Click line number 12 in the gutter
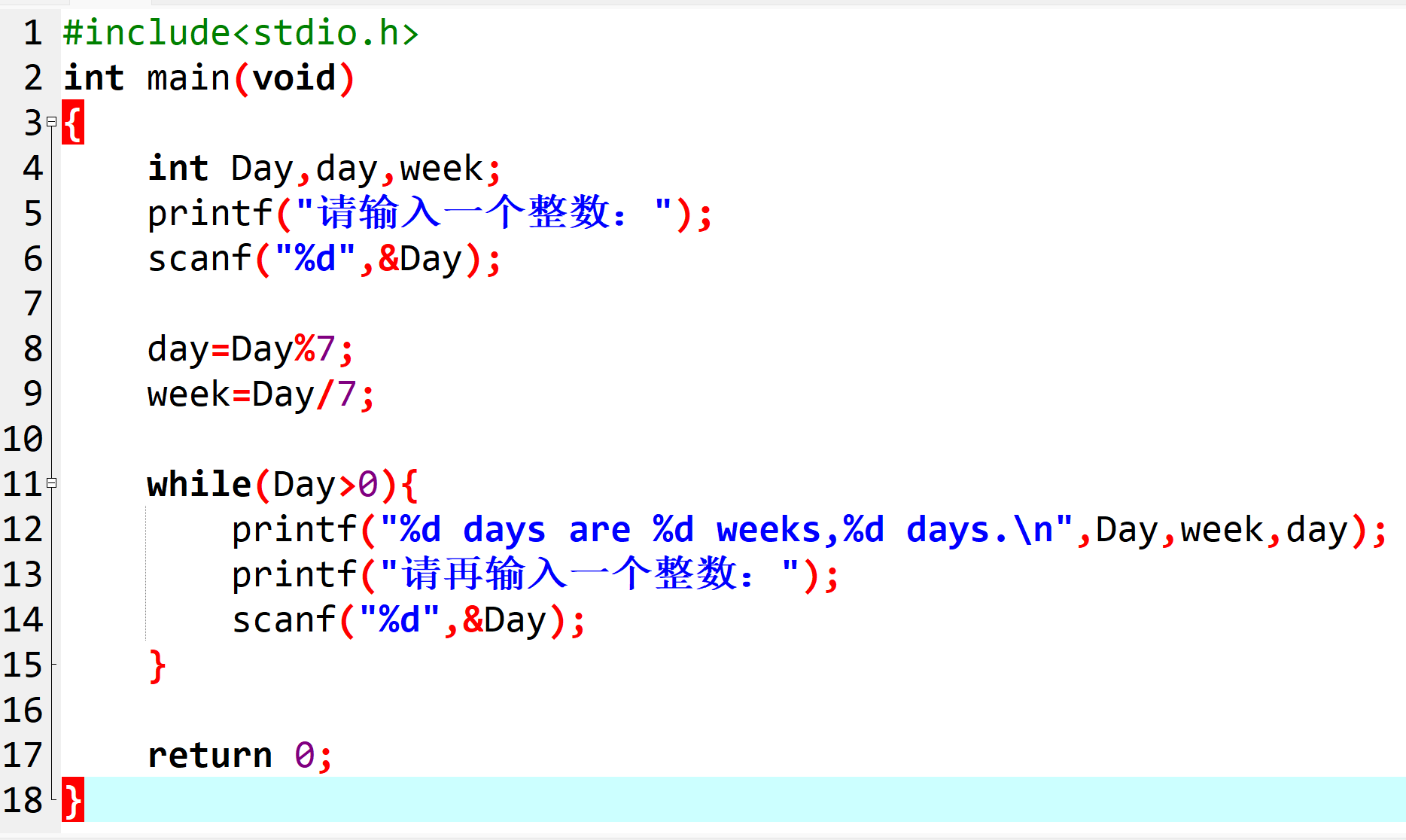Viewport: 1406px width, 840px height. tap(23, 529)
